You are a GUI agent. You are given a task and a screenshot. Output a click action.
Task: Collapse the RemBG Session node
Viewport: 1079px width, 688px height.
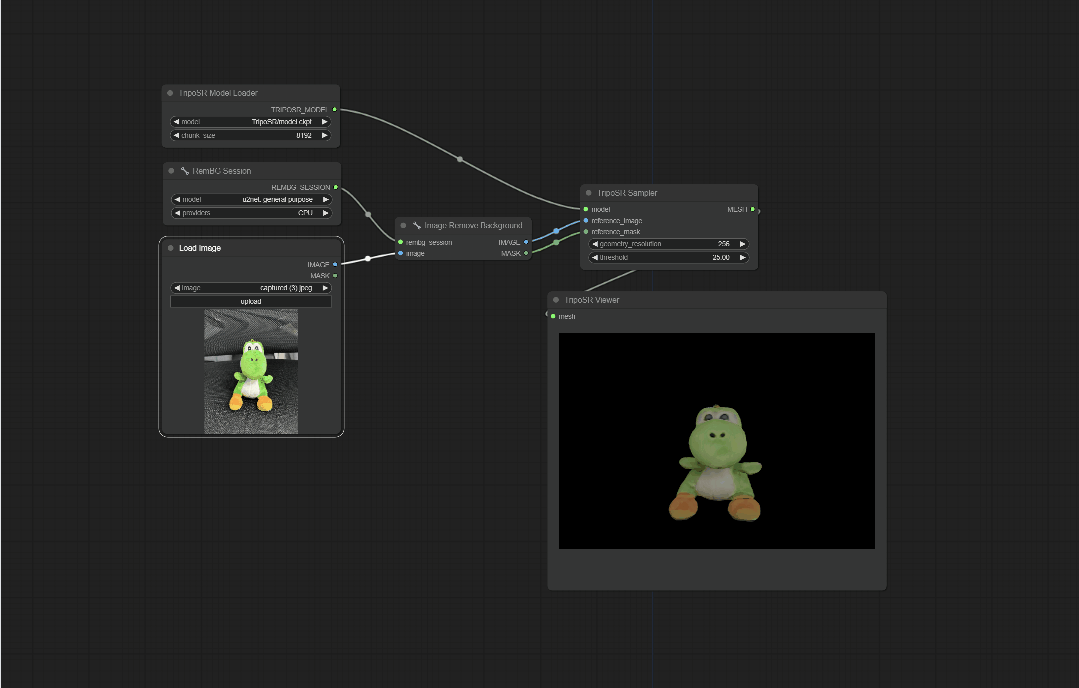171,171
